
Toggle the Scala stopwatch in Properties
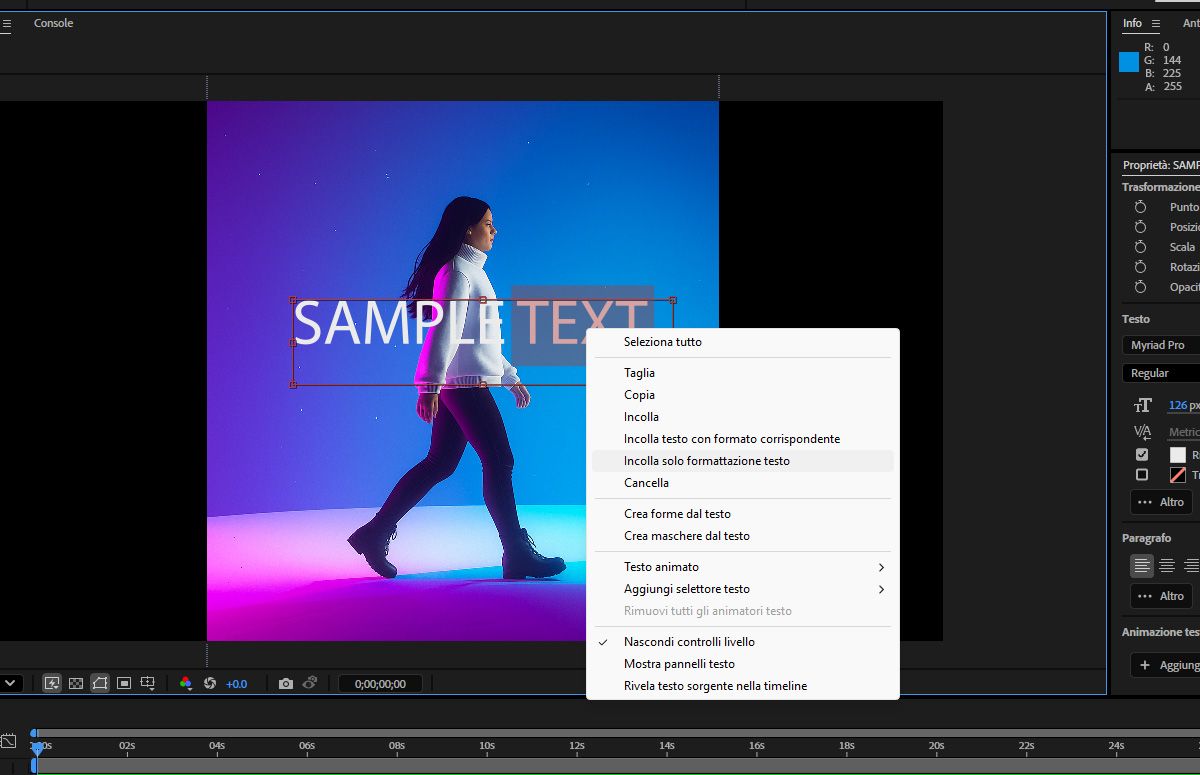pos(1140,247)
